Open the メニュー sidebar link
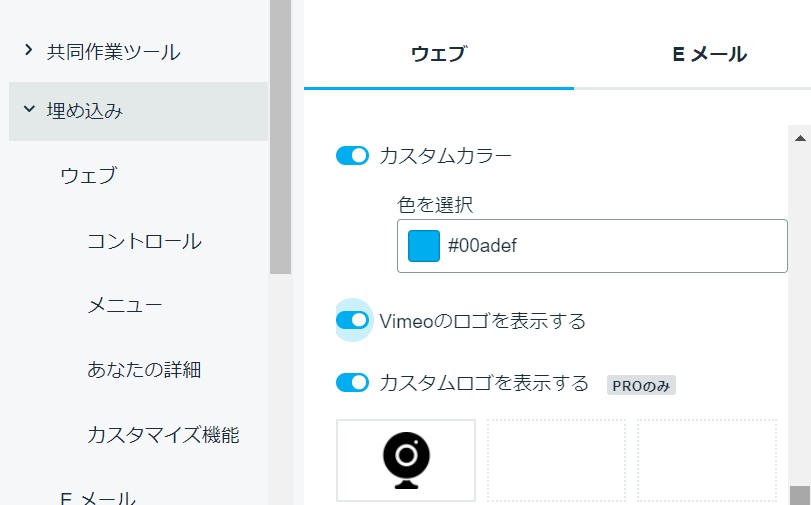 pos(125,305)
